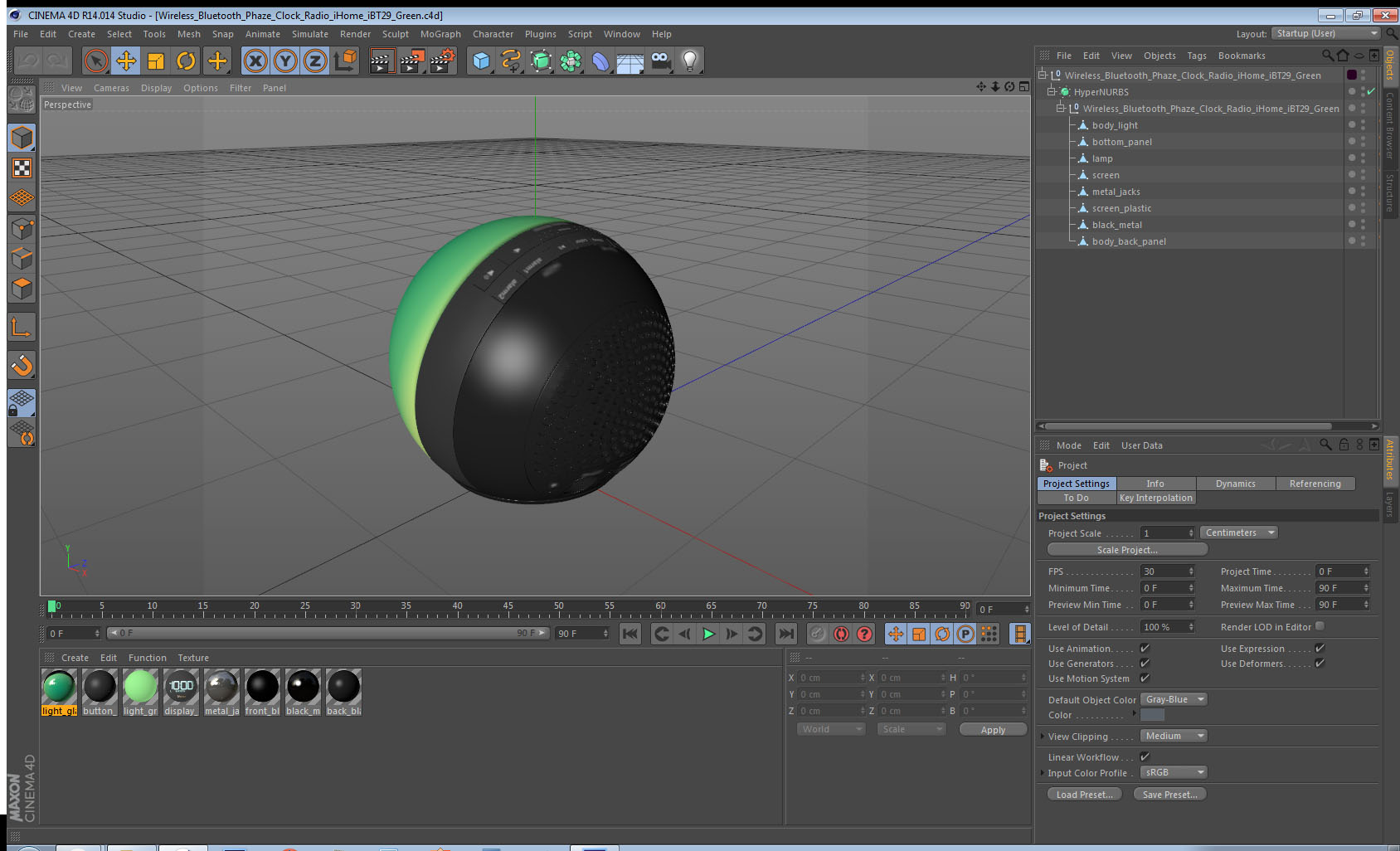This screenshot has height=851, width=1400.
Task: Toggle the Z axis lock
Action: [315, 61]
